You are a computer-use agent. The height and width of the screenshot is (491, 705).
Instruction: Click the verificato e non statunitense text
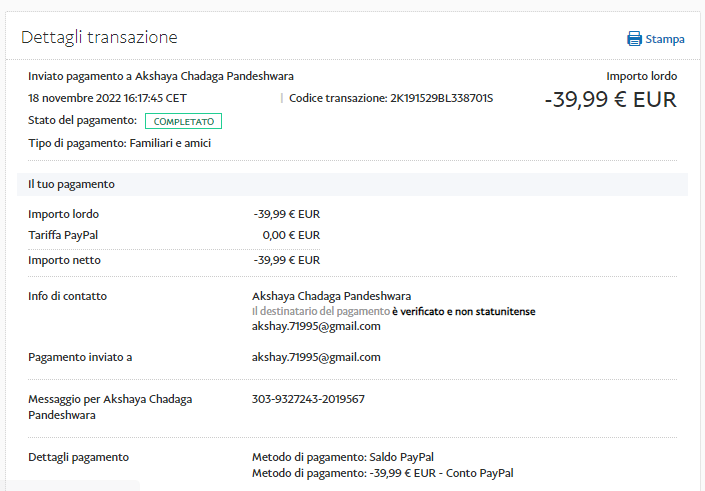click(x=463, y=311)
